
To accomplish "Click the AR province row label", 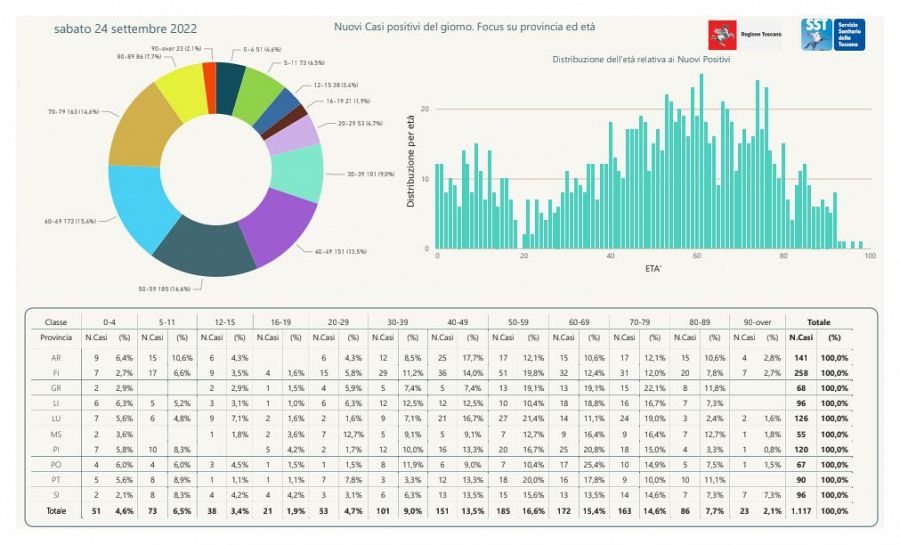I will pos(56,357).
